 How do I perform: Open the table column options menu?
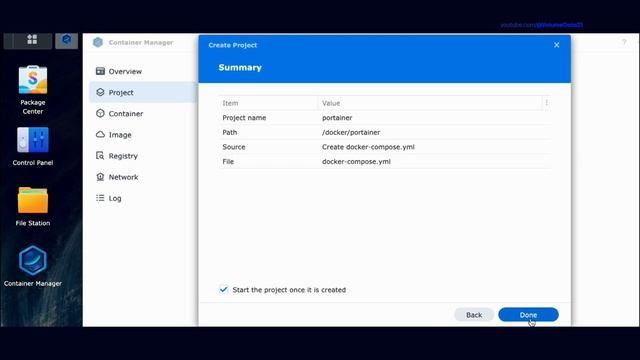coord(547,103)
